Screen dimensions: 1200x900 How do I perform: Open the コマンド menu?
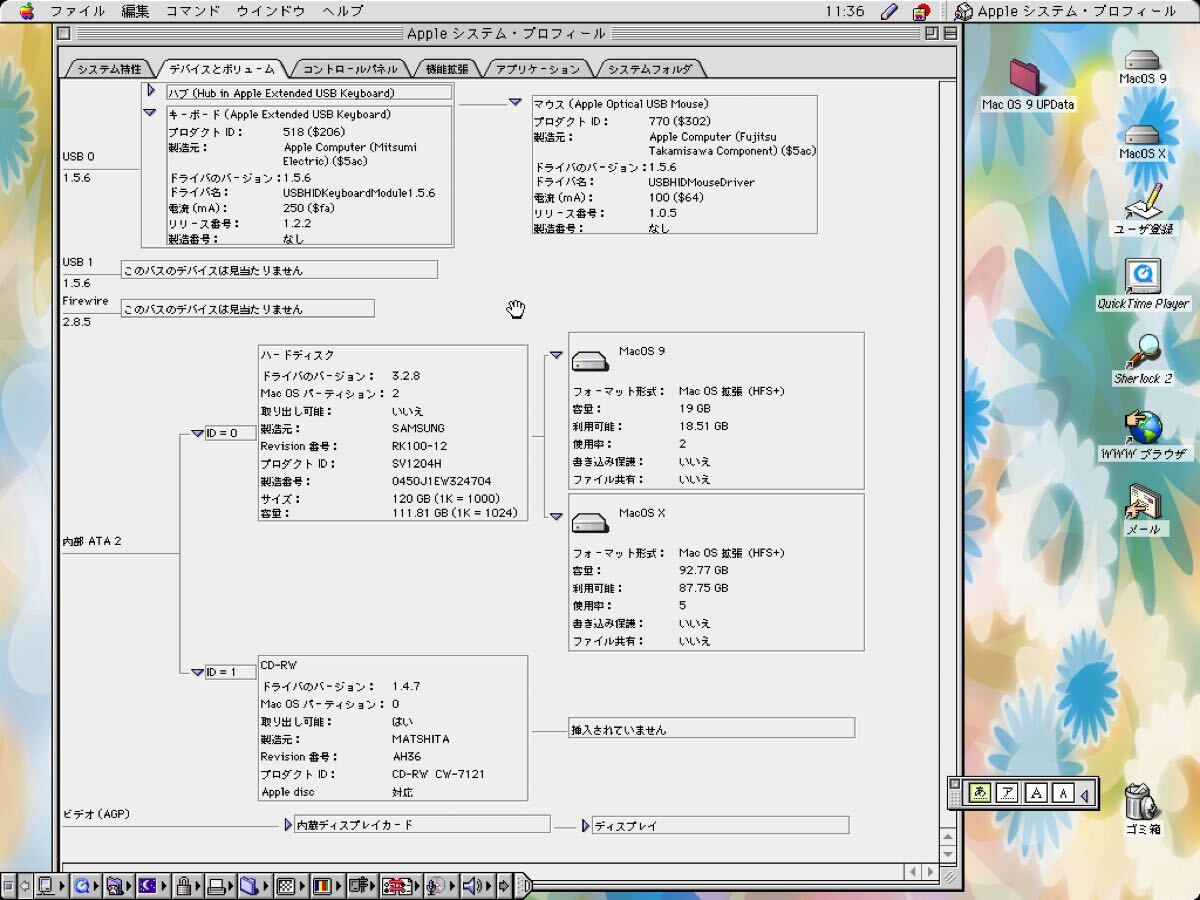[x=193, y=11]
